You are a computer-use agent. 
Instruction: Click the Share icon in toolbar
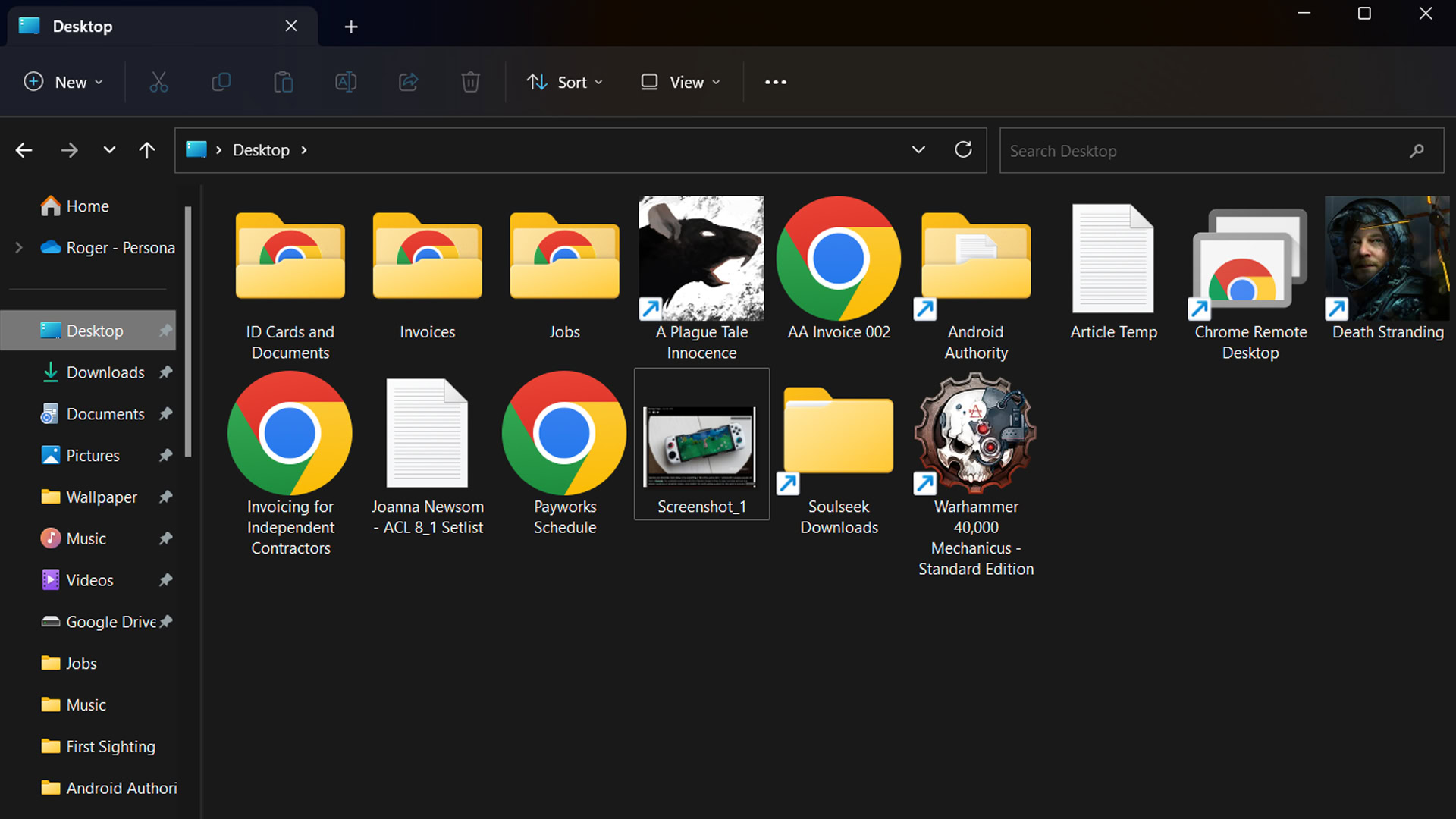[x=408, y=82]
